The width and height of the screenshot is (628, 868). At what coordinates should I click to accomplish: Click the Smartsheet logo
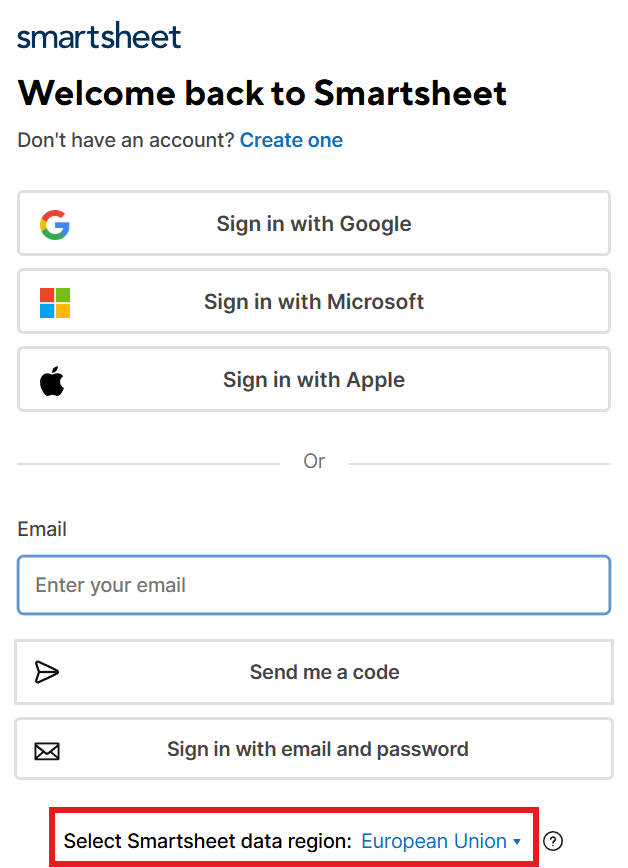tap(99, 37)
